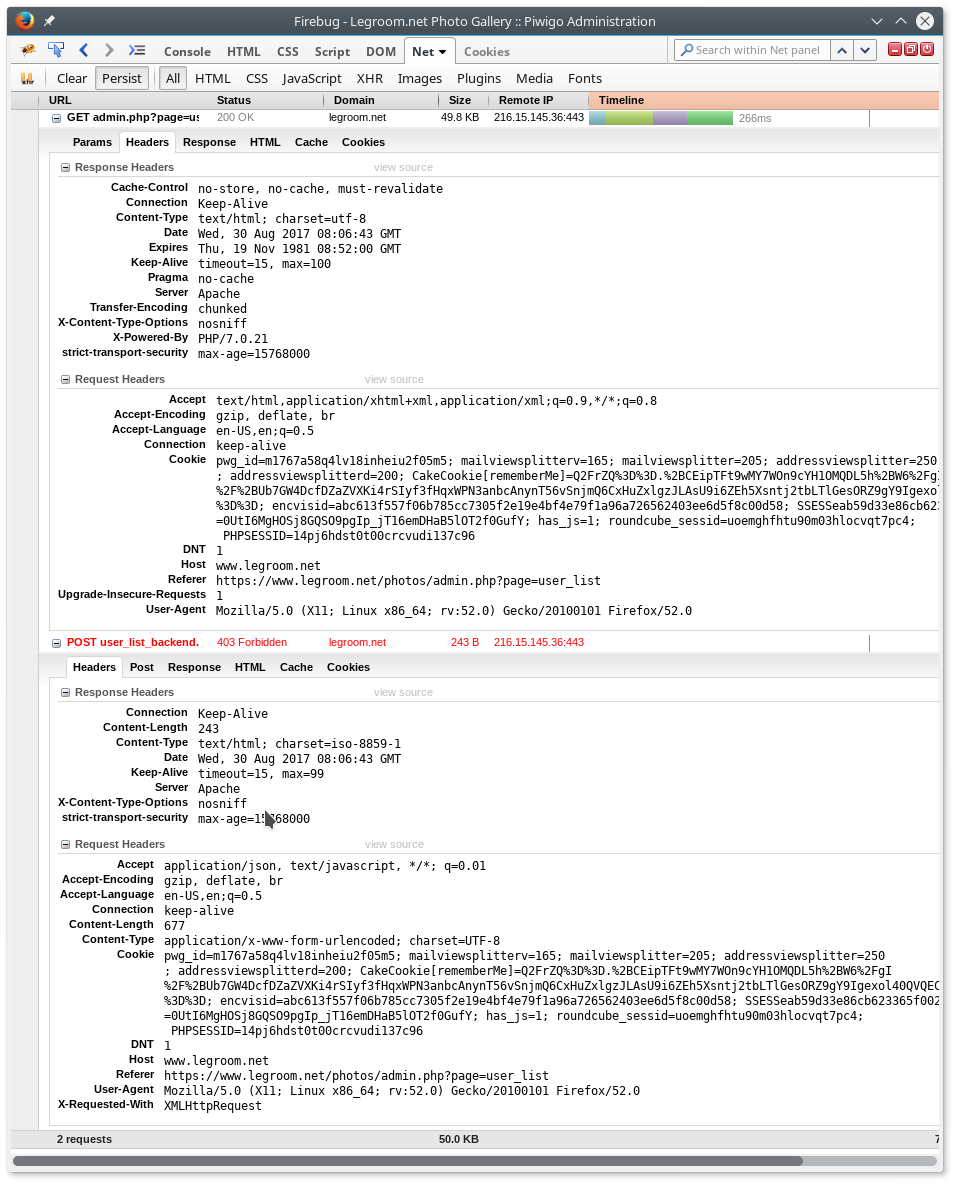Click the pin icon in the title bar

tap(50, 21)
